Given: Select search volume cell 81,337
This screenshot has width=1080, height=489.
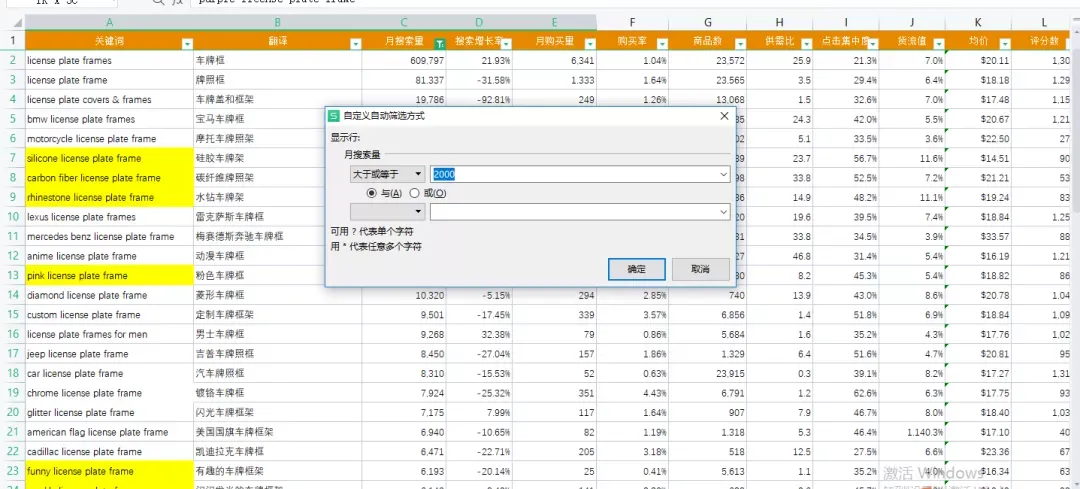Looking at the screenshot, I should (404, 80).
